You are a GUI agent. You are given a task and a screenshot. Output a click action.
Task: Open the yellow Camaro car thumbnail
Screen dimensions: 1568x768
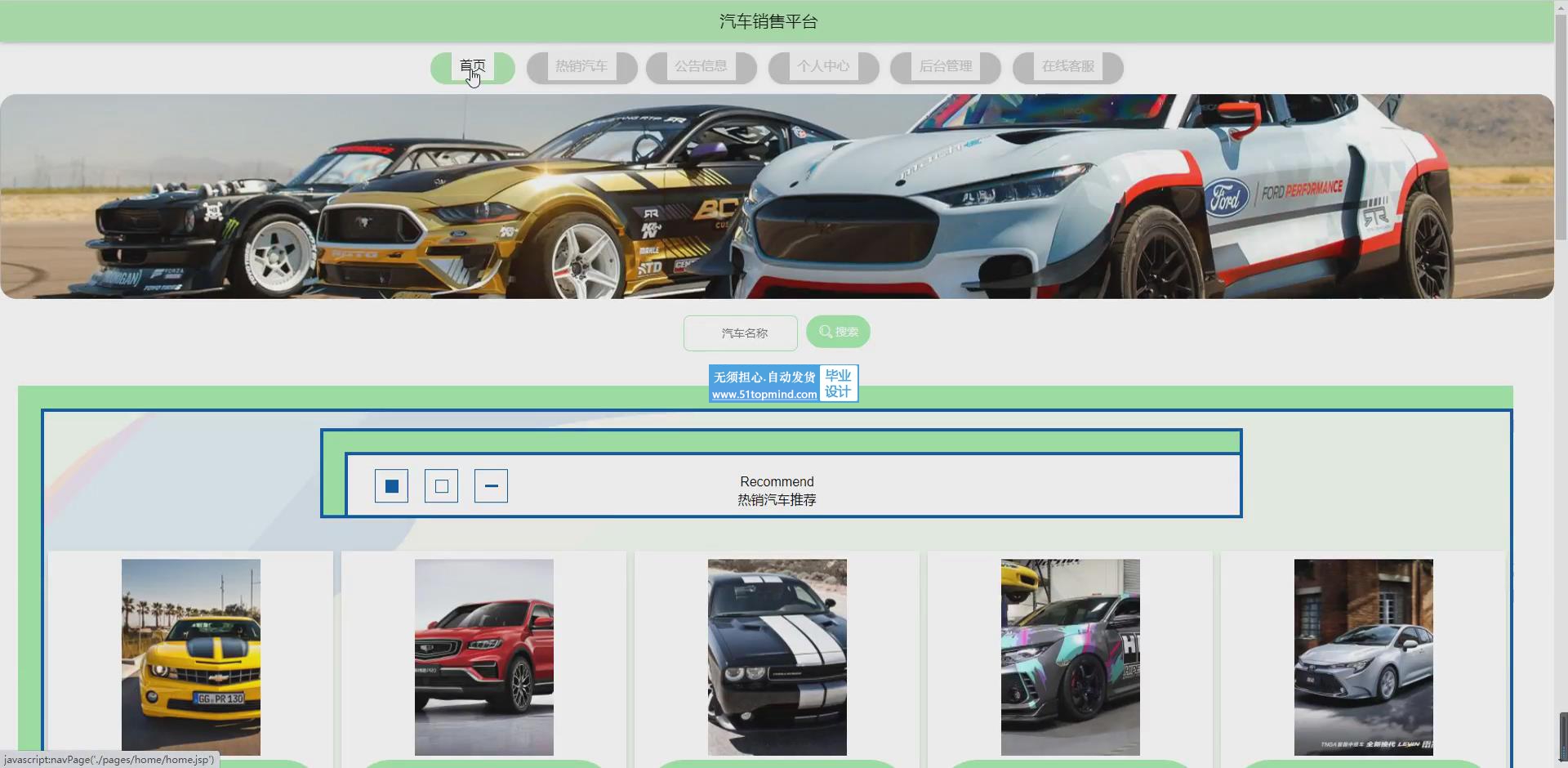tap(191, 658)
